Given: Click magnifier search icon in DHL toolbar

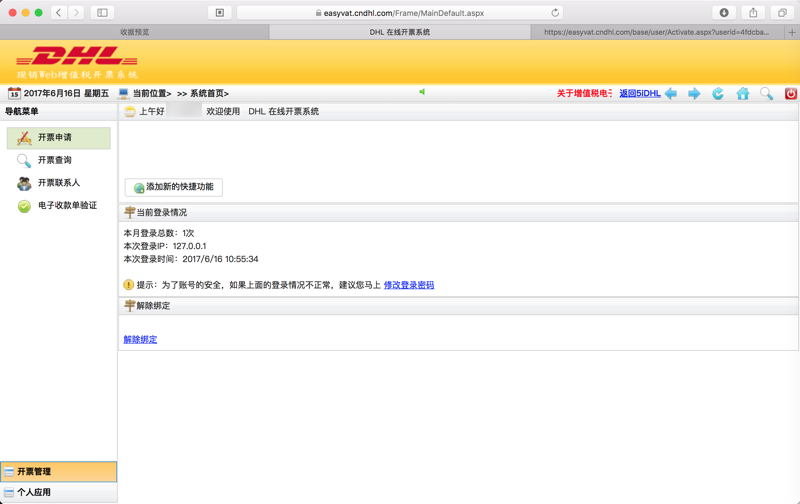Looking at the screenshot, I should point(766,93).
